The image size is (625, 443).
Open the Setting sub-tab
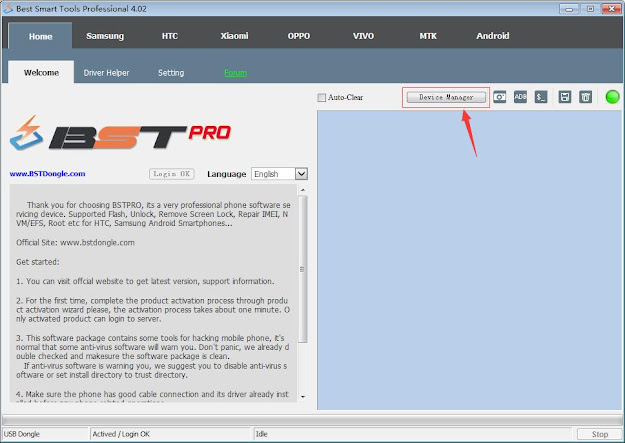[x=171, y=73]
